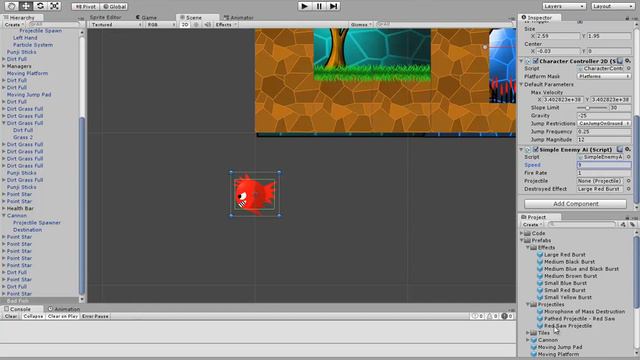Click Clear in the Console

coord(11,316)
